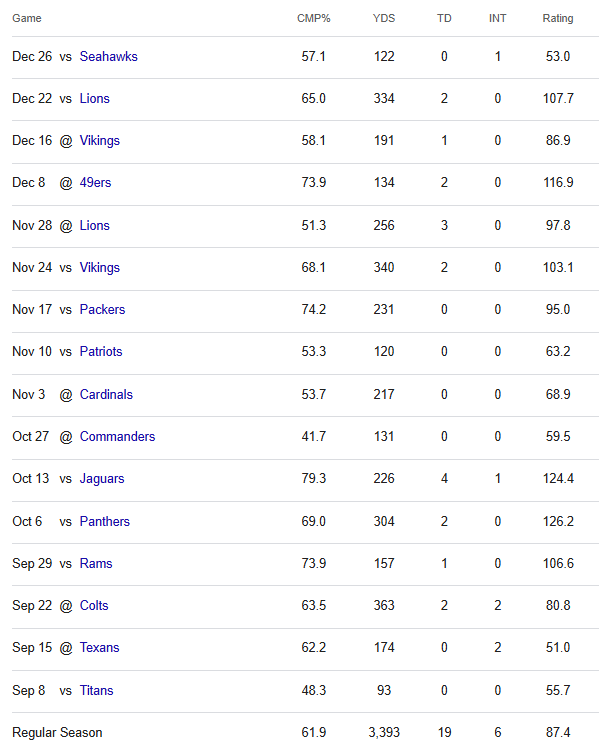Open the Titans team link

pos(96,691)
